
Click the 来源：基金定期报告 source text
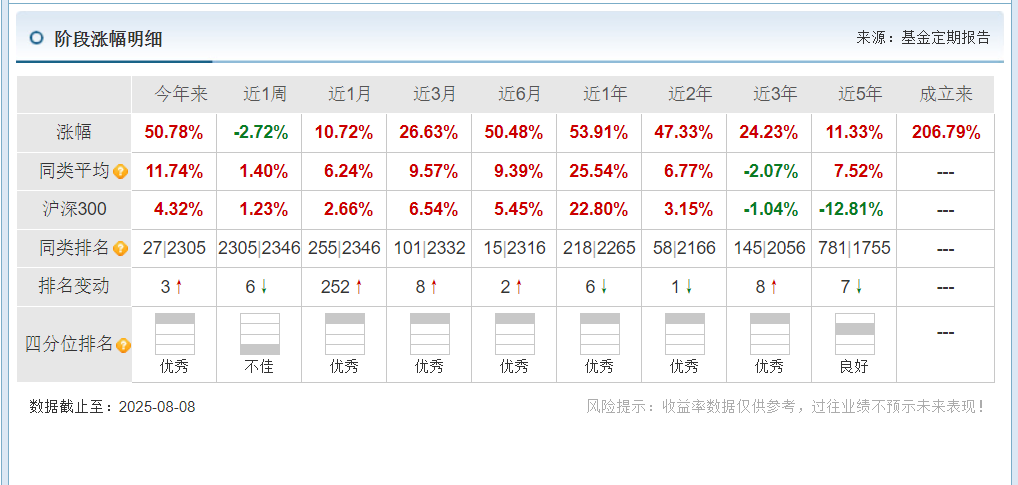coord(923,38)
